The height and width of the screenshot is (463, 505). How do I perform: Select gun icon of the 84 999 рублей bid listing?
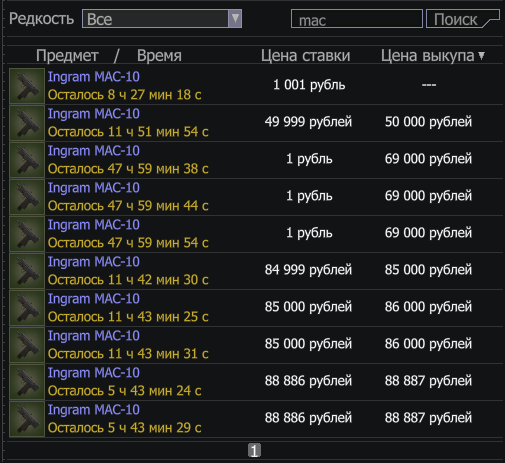point(27,271)
